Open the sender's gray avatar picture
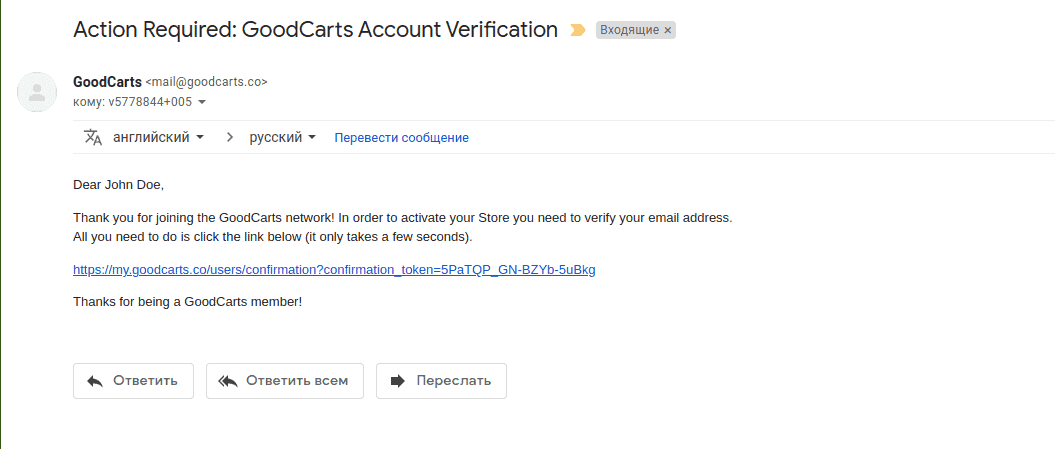Viewport: 1055px width, 449px height. (x=37, y=92)
